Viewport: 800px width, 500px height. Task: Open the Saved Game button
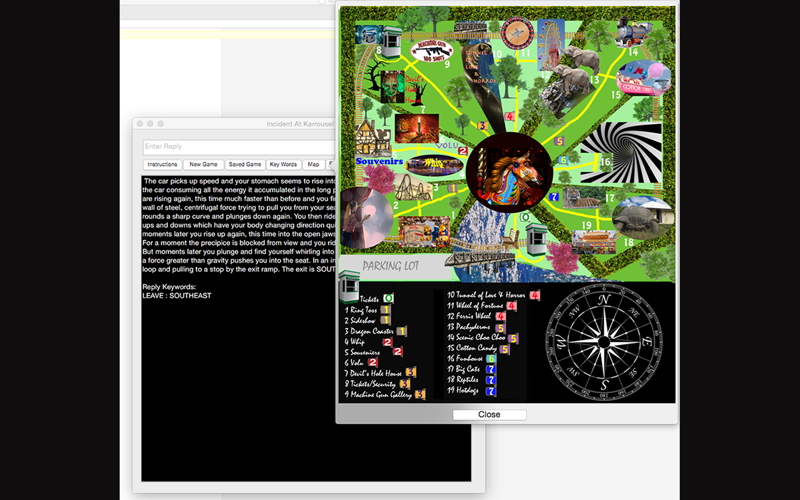[x=245, y=164]
